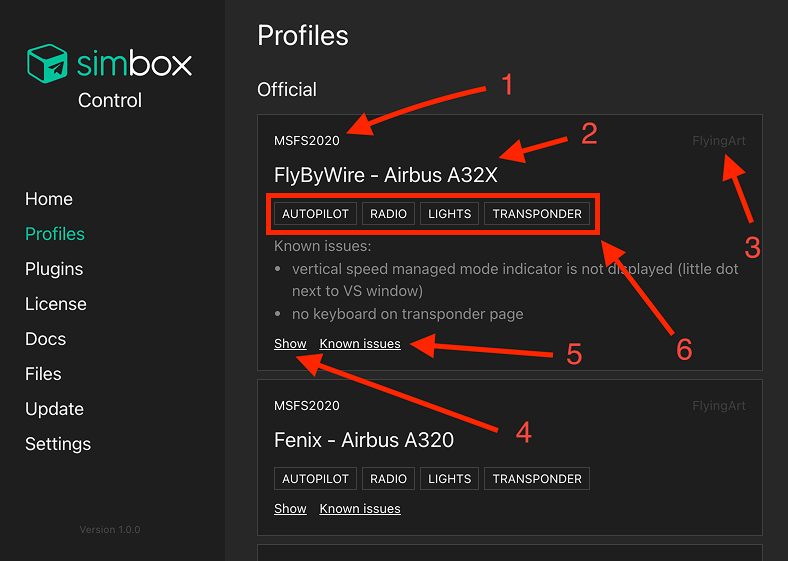The height and width of the screenshot is (561, 788).
Task: Click the 'Known issues:' heading text
Action: [x=322, y=246]
